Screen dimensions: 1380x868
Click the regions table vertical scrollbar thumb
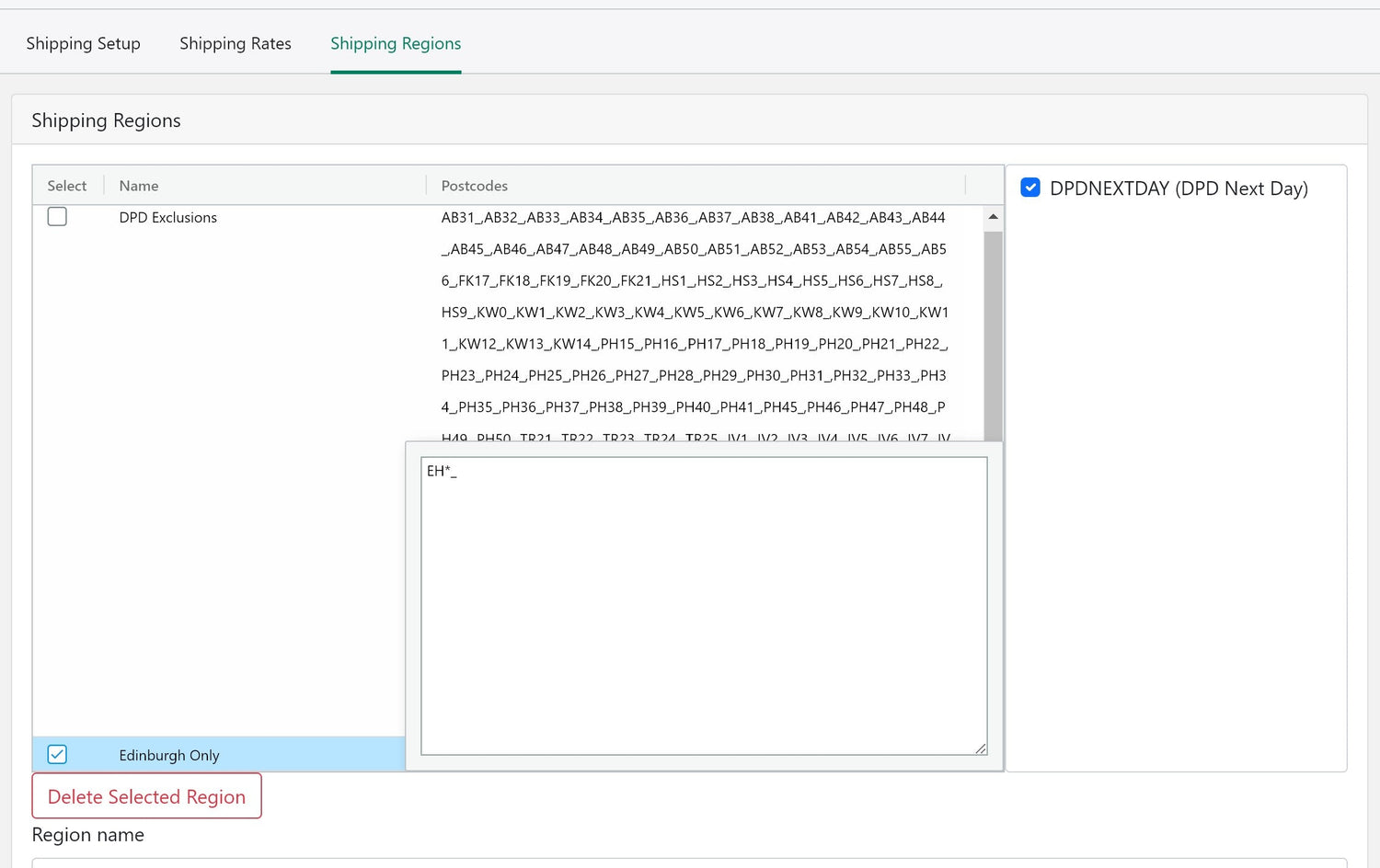993,331
